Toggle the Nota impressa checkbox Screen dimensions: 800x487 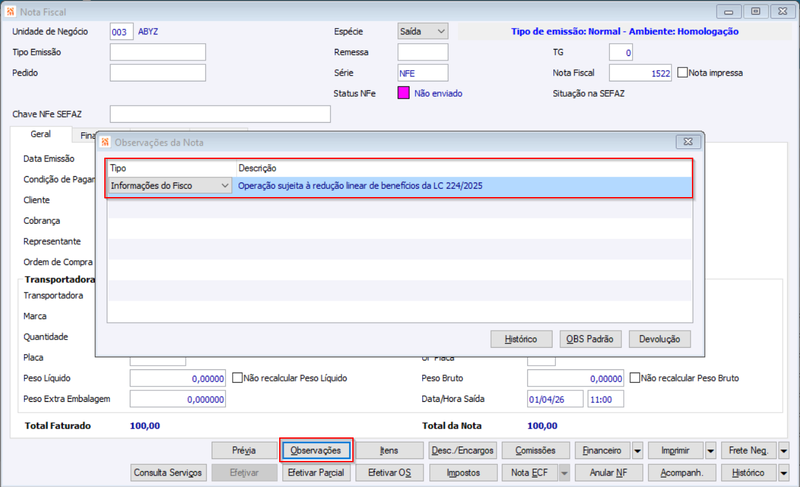tap(682, 72)
